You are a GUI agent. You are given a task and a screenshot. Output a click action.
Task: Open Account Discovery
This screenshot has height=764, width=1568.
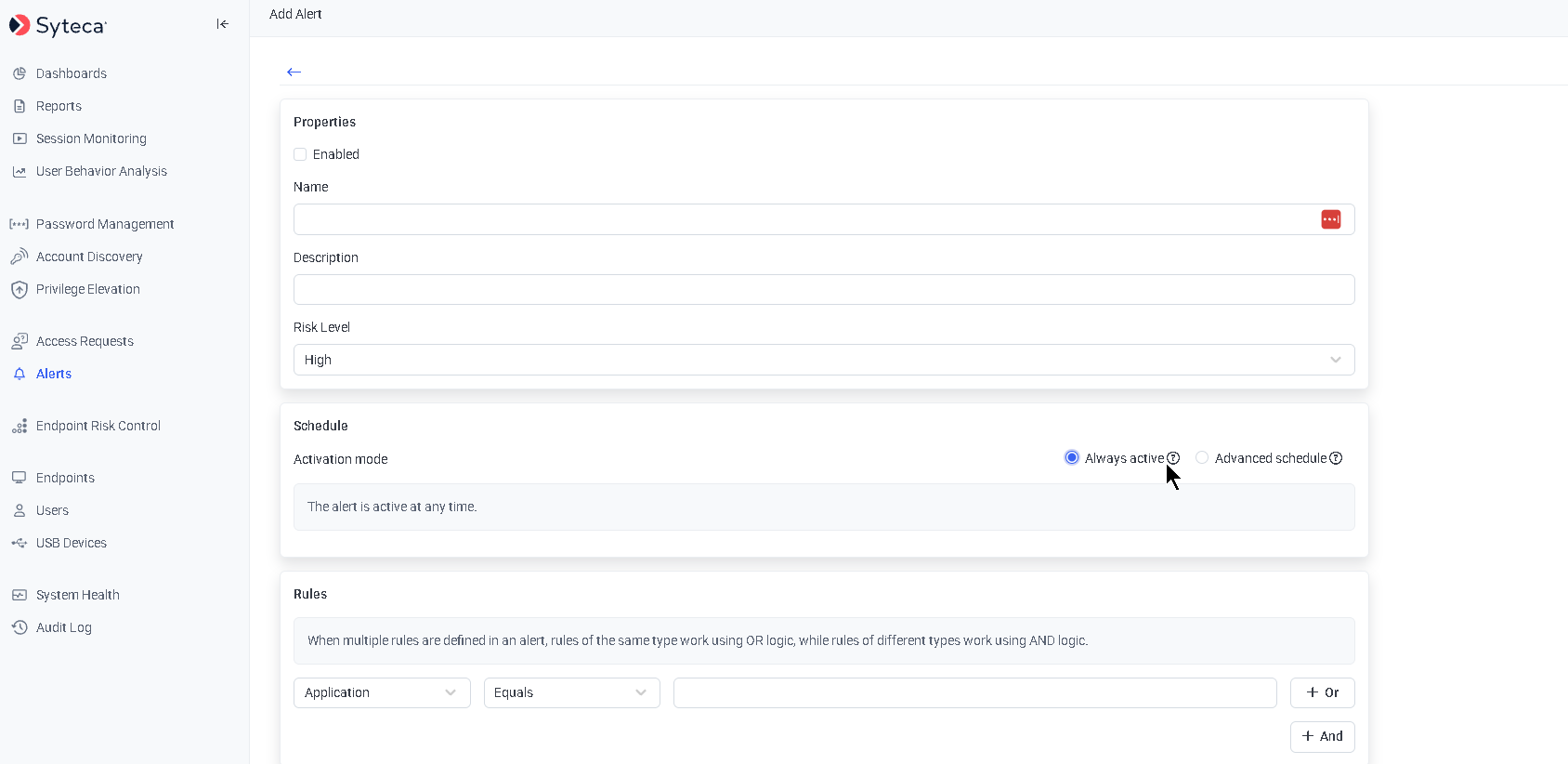(89, 257)
